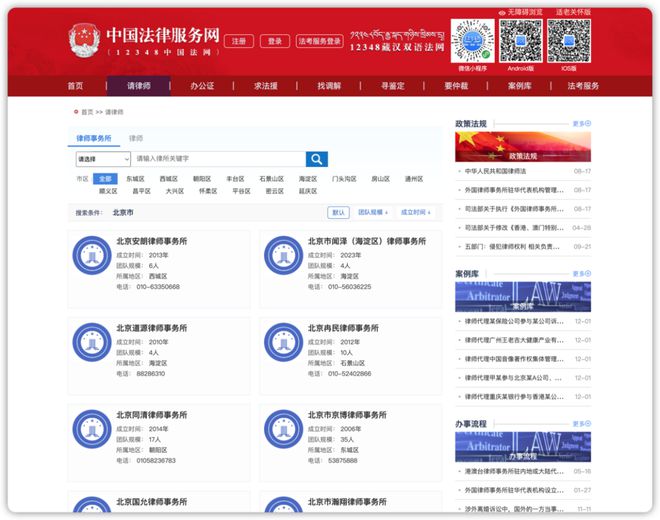Image resolution: width=660 pixels, height=520 pixels.
Task: Filter by 门头沟区 district
Action: click(x=344, y=179)
